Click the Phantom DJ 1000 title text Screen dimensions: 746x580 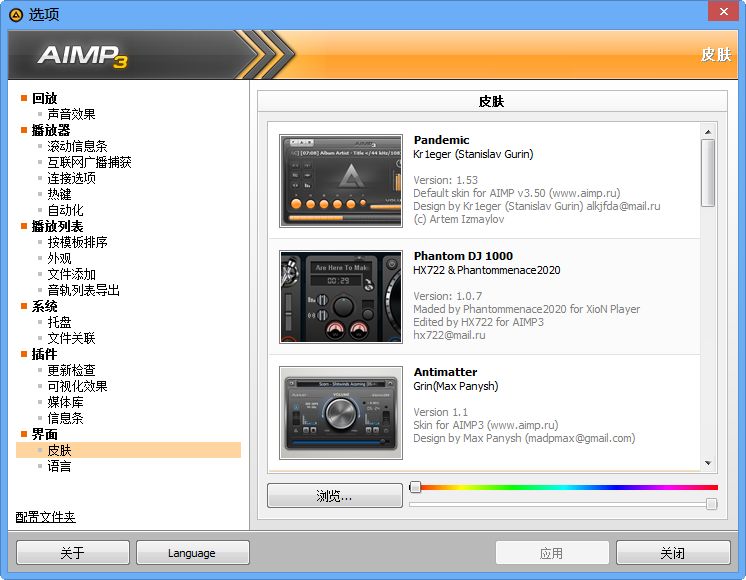tap(463, 256)
